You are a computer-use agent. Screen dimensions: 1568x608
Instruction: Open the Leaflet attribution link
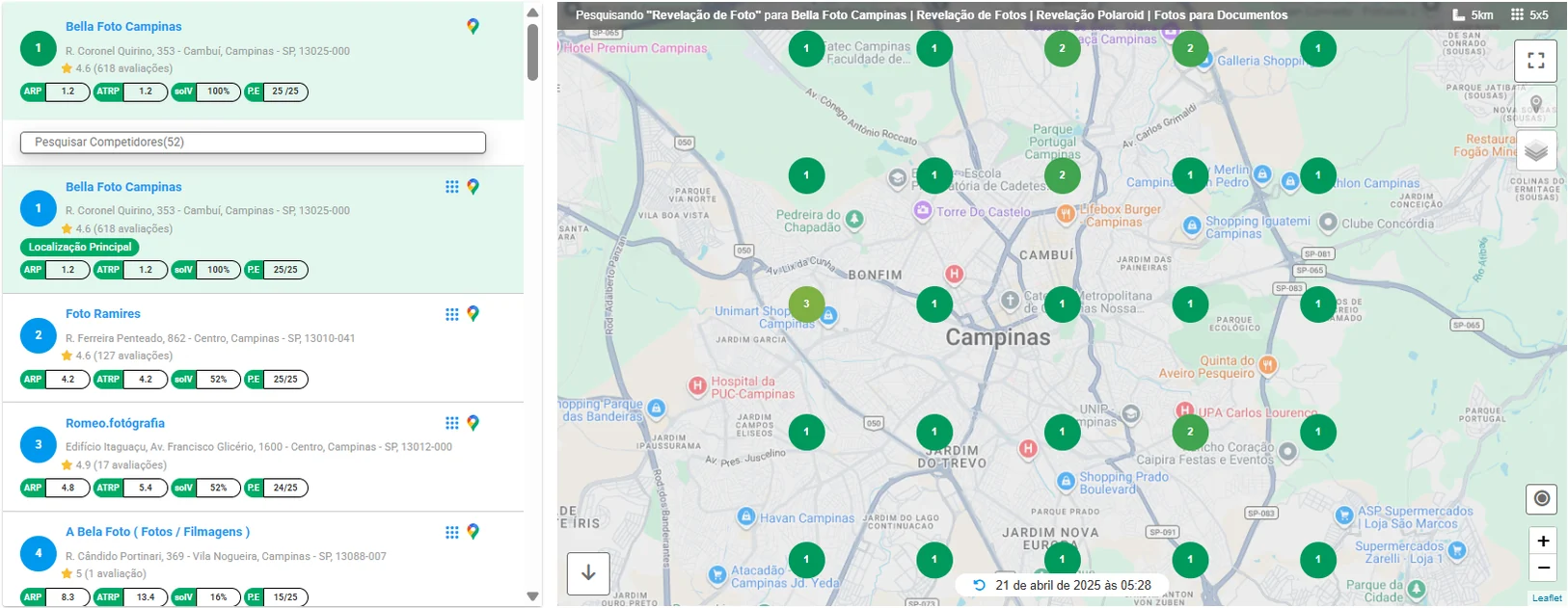tap(1547, 598)
